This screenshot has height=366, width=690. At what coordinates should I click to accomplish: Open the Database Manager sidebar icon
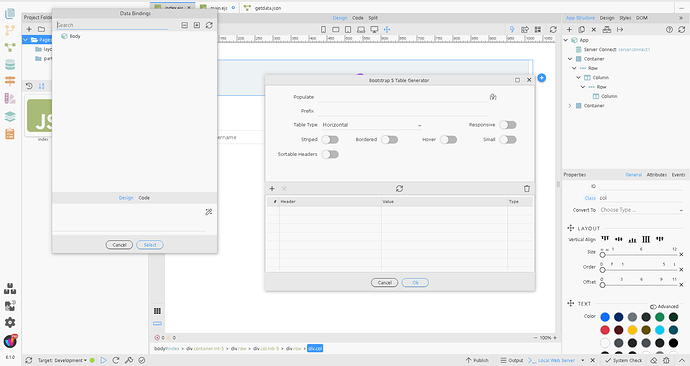click(x=10, y=65)
